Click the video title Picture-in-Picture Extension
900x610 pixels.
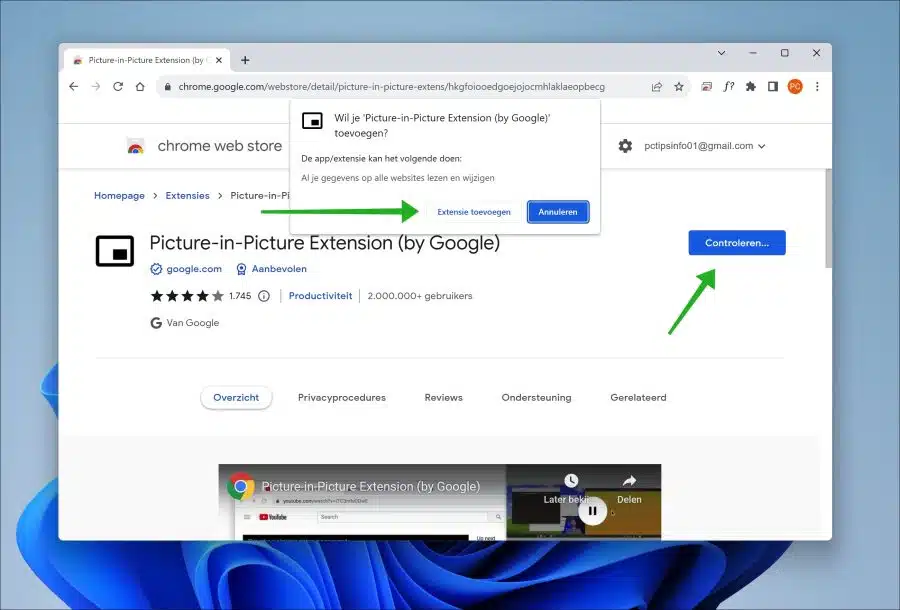pyautogui.click(x=371, y=487)
